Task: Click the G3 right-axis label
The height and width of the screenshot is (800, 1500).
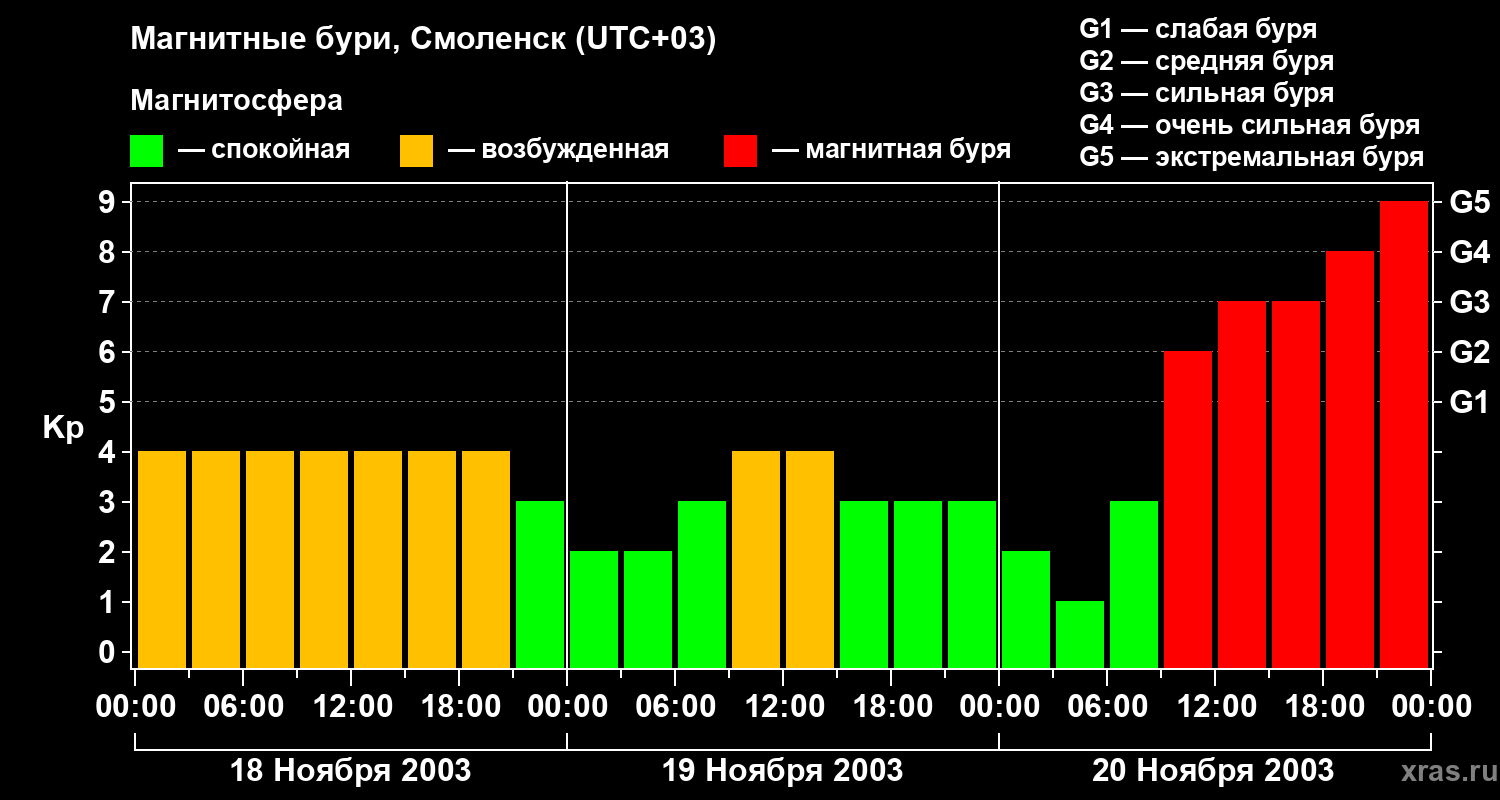Action: (x=1470, y=303)
